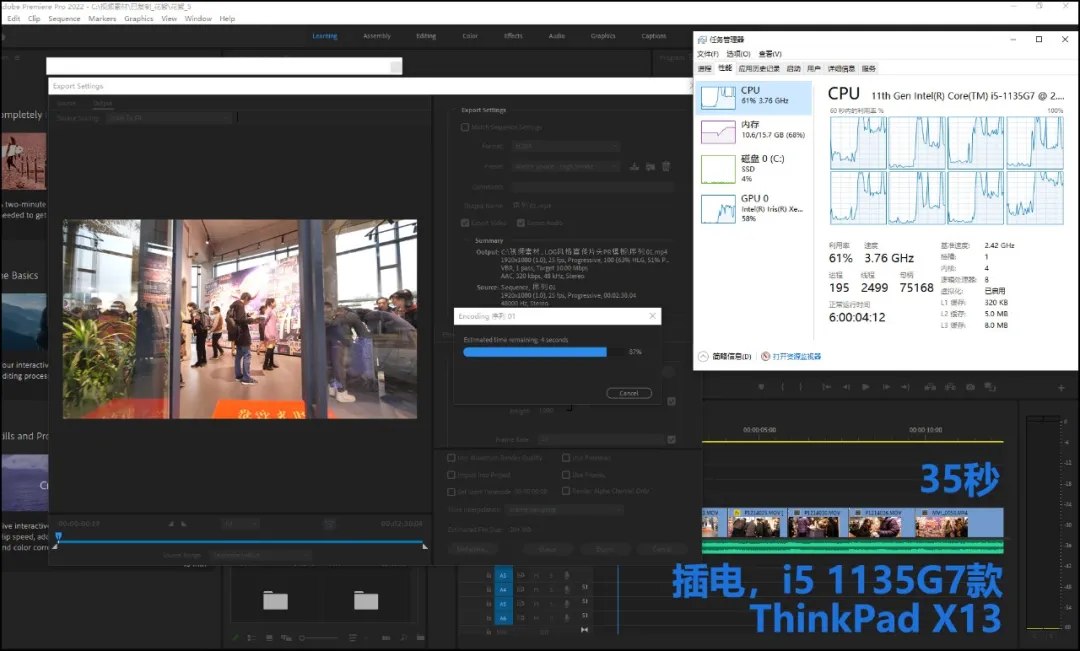Open the Format dropdown in Export Settings
Image resolution: width=1080 pixels, height=651 pixels.
[566, 146]
